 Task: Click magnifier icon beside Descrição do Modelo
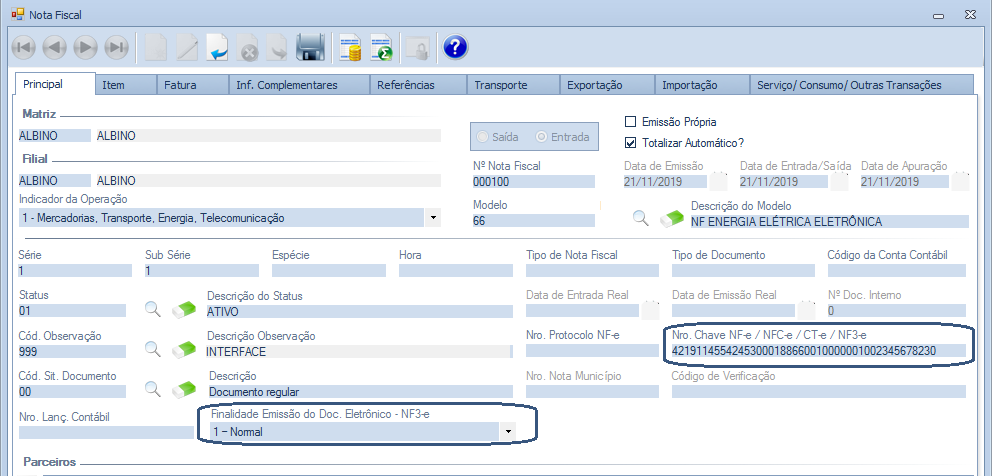(641, 218)
